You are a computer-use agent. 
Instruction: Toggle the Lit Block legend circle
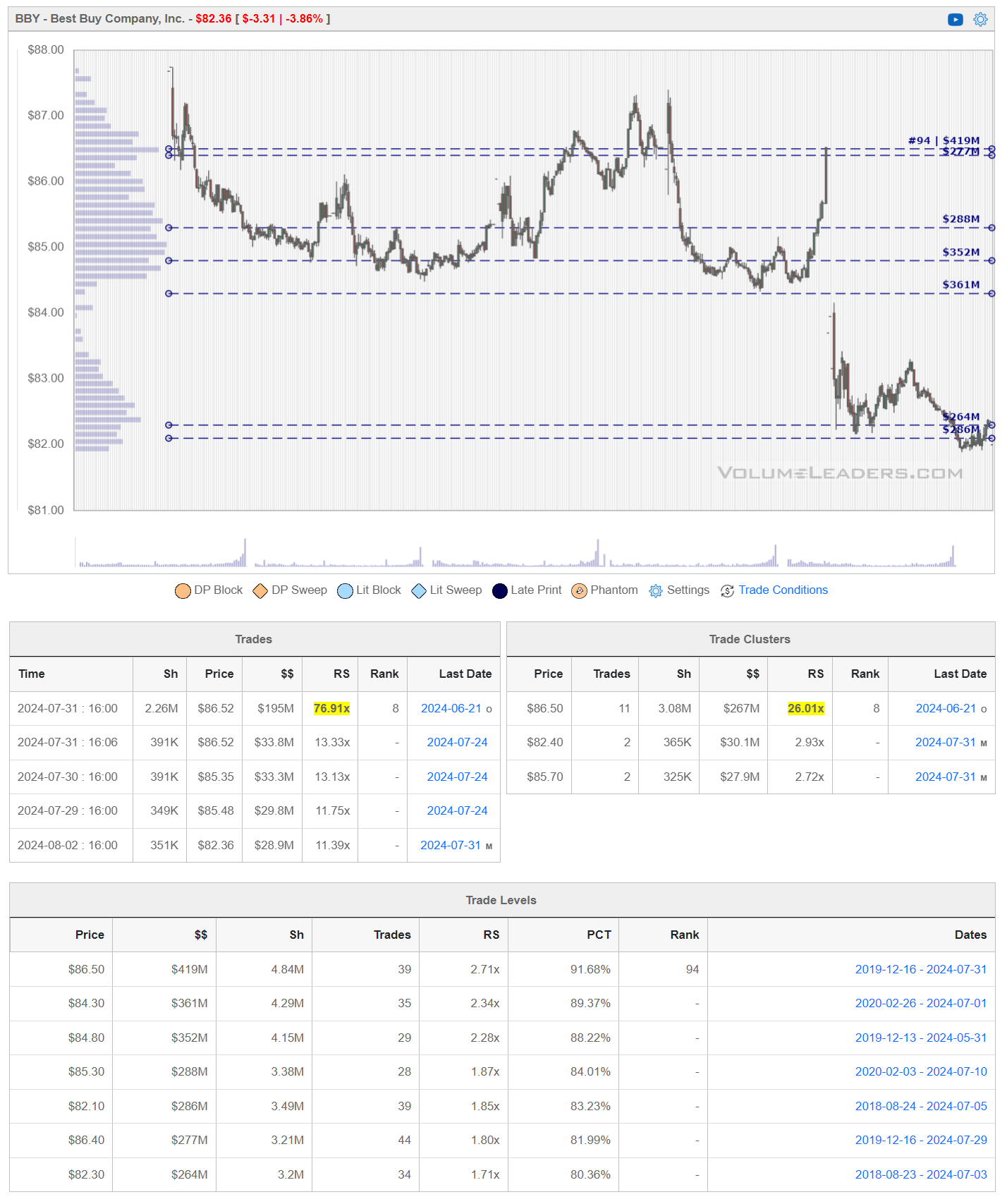pos(345,591)
